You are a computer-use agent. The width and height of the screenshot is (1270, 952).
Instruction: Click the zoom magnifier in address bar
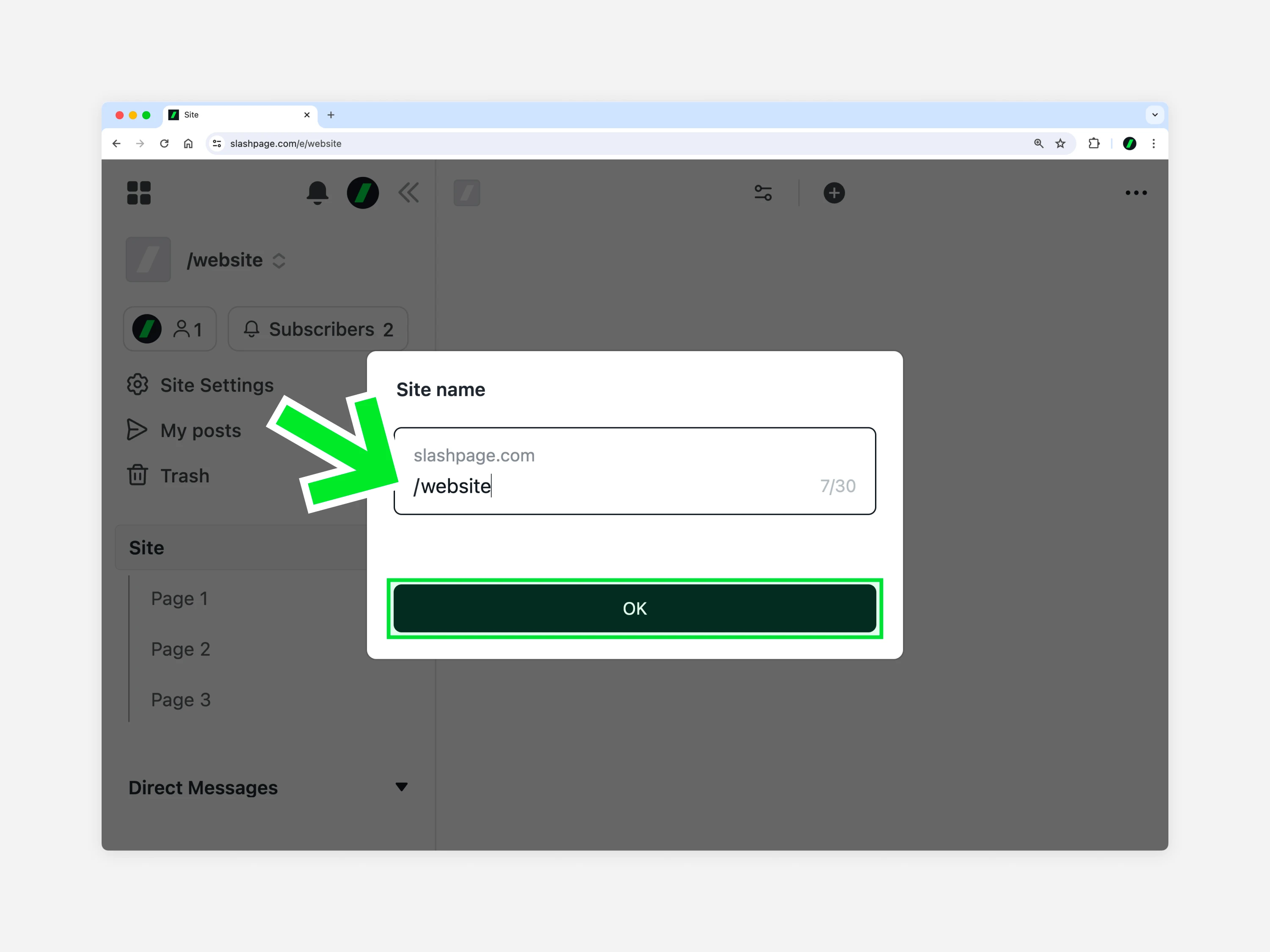[1038, 143]
